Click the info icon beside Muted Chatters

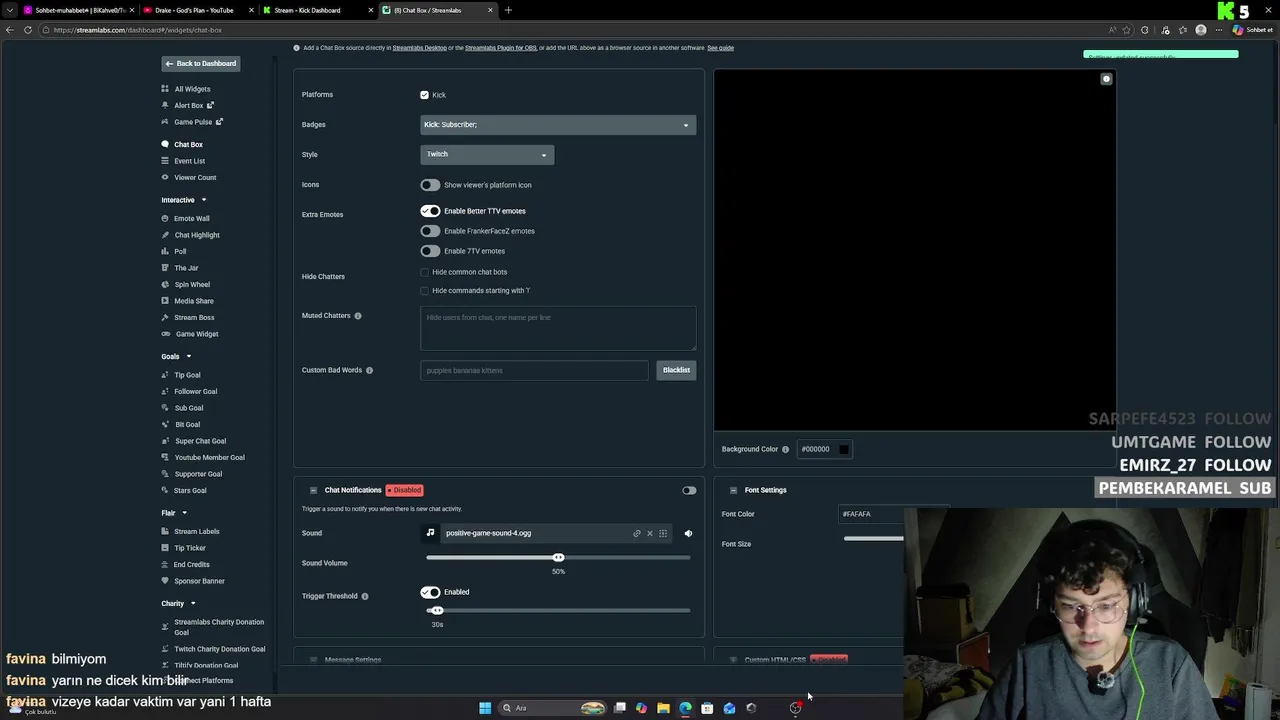357,316
